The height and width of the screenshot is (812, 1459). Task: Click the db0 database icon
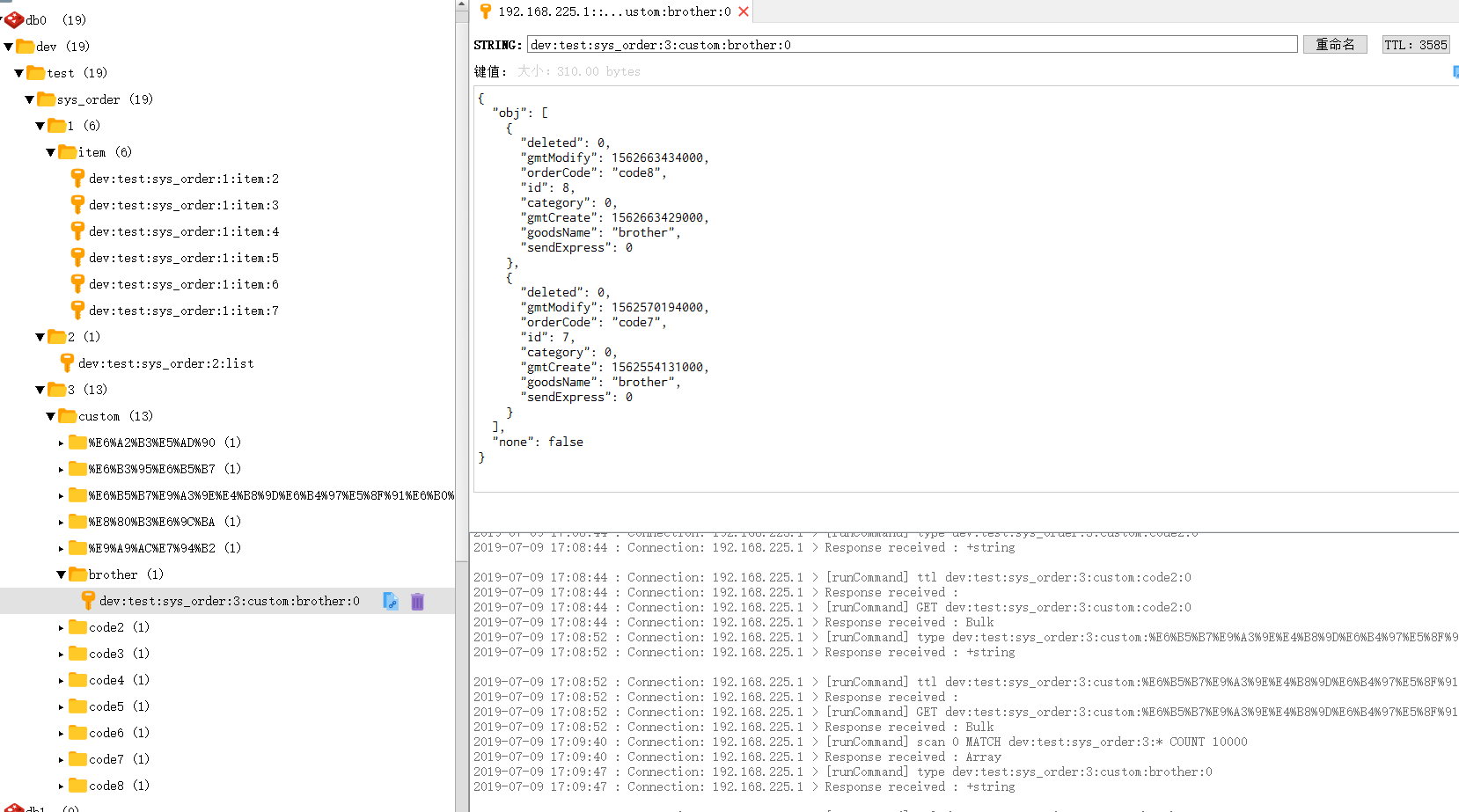point(15,19)
